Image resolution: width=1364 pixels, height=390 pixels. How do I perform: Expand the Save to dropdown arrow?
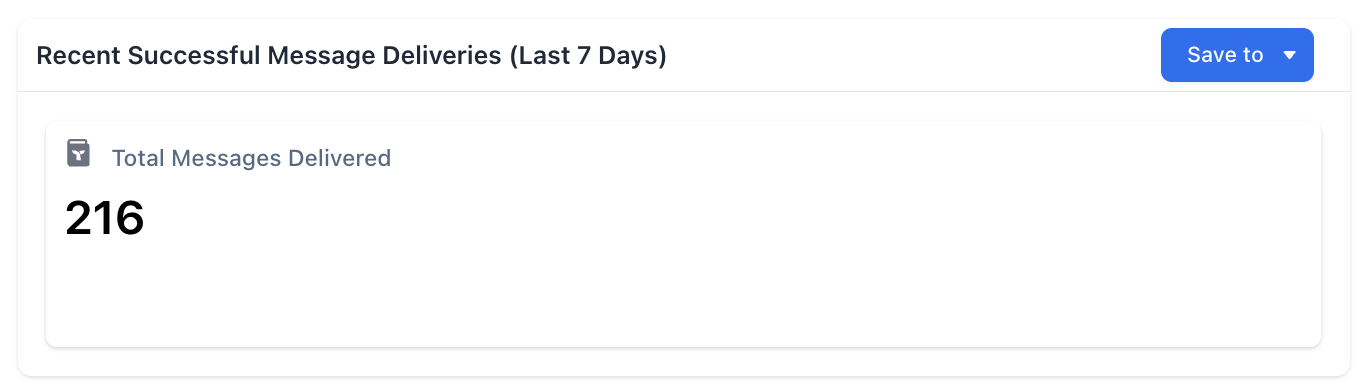coord(1289,56)
